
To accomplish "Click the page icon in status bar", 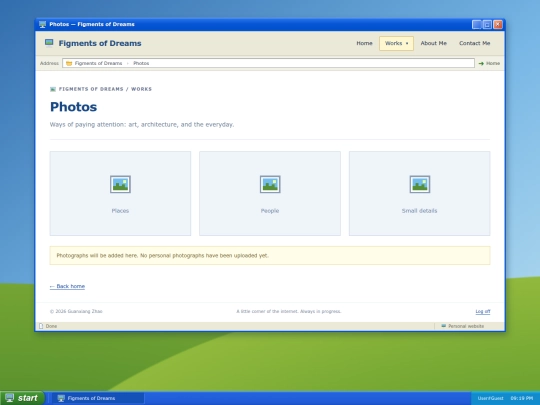I will (41, 326).
